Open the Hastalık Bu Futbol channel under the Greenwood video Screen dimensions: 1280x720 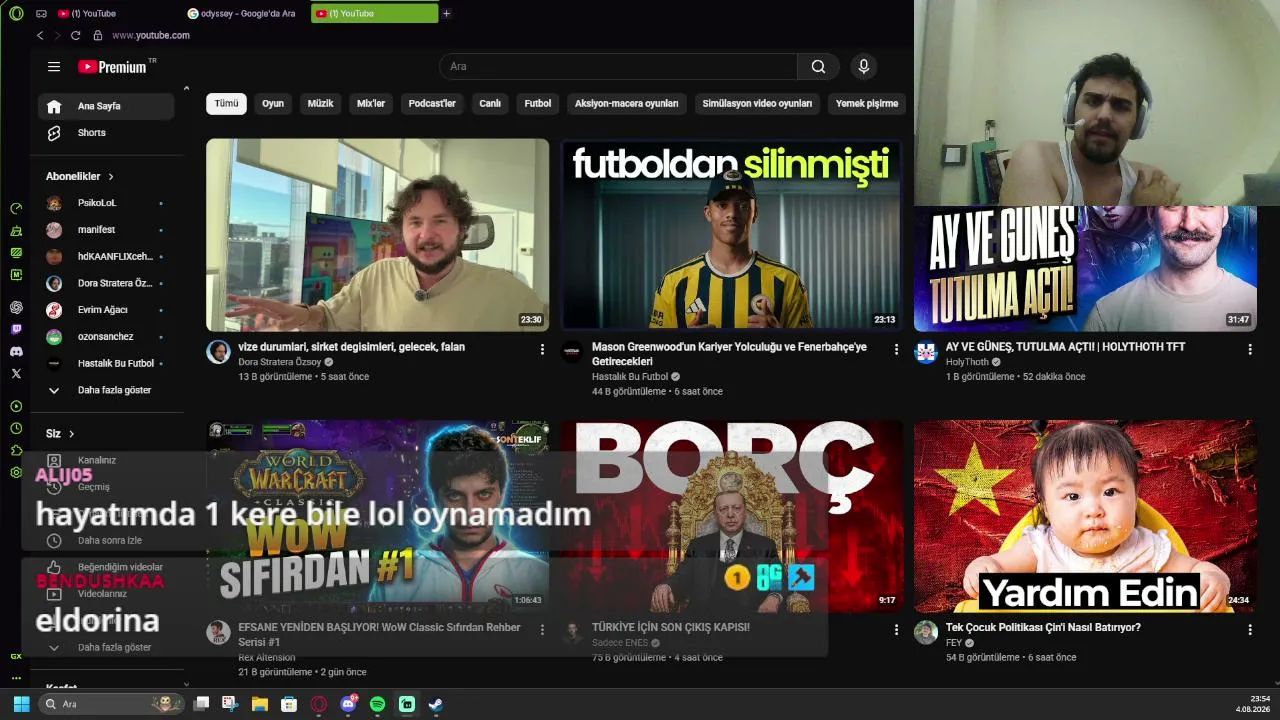point(630,377)
